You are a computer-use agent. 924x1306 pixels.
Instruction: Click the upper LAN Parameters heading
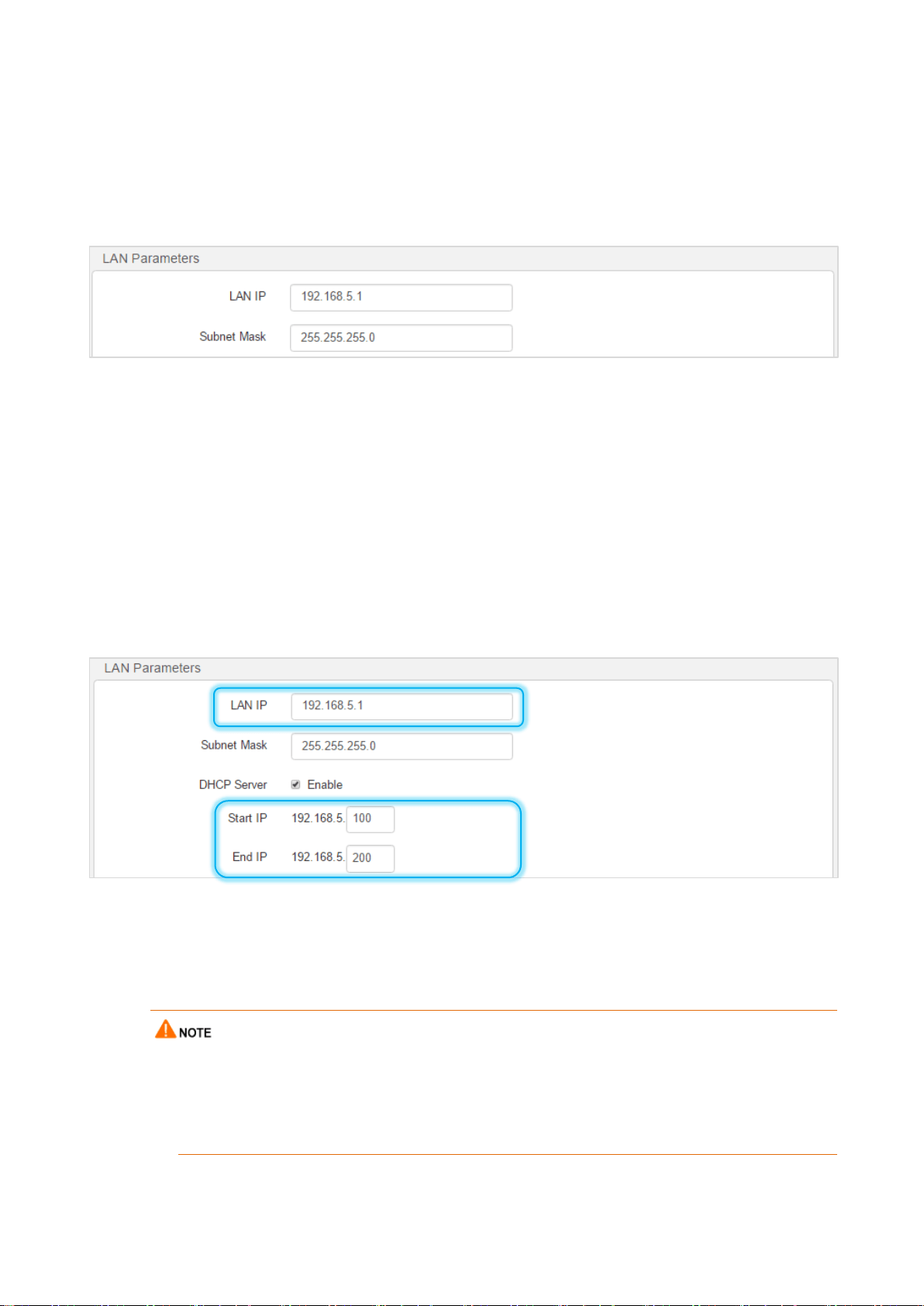(x=151, y=259)
